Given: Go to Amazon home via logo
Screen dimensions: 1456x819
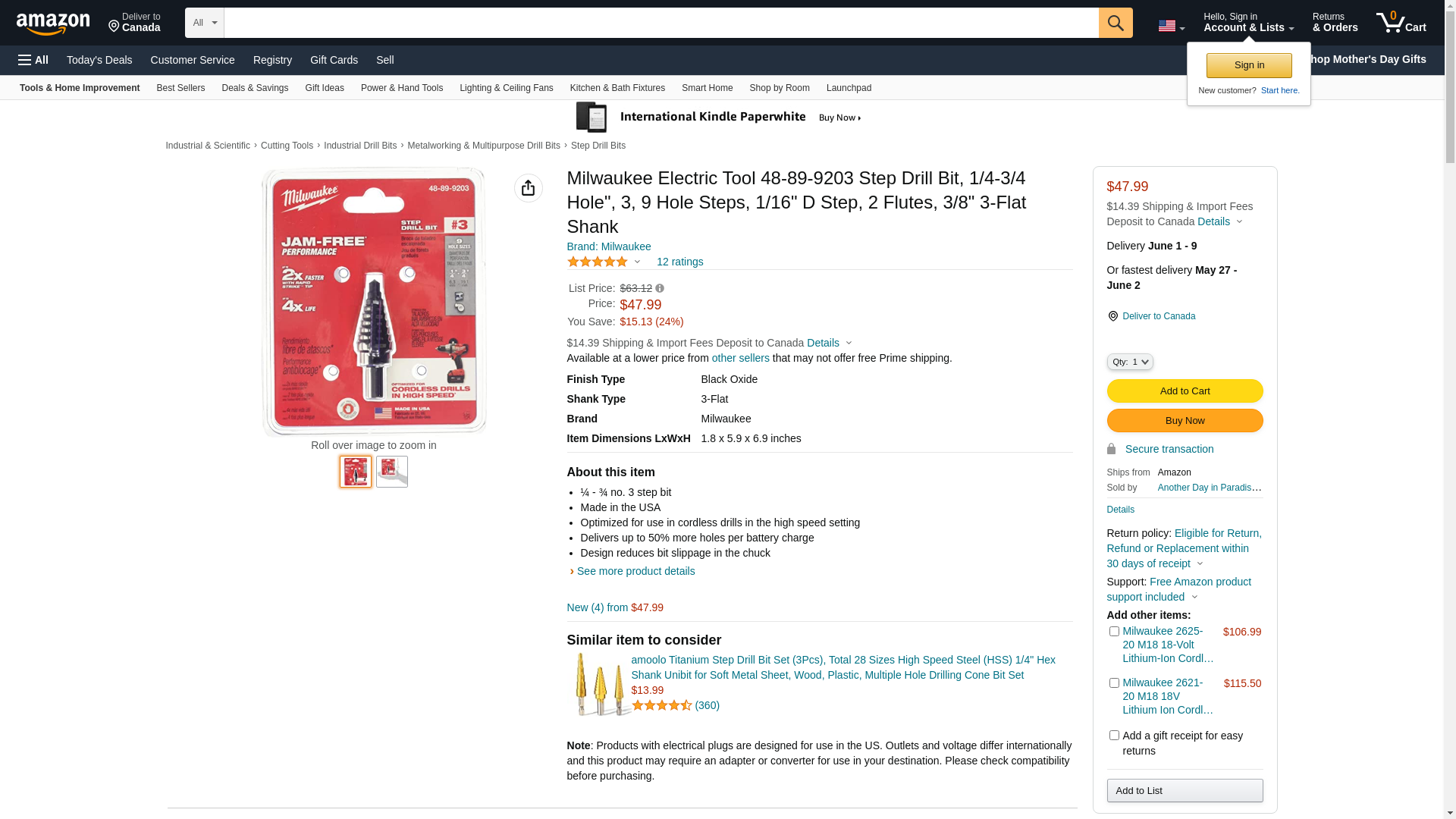Looking at the screenshot, I should [53, 24].
